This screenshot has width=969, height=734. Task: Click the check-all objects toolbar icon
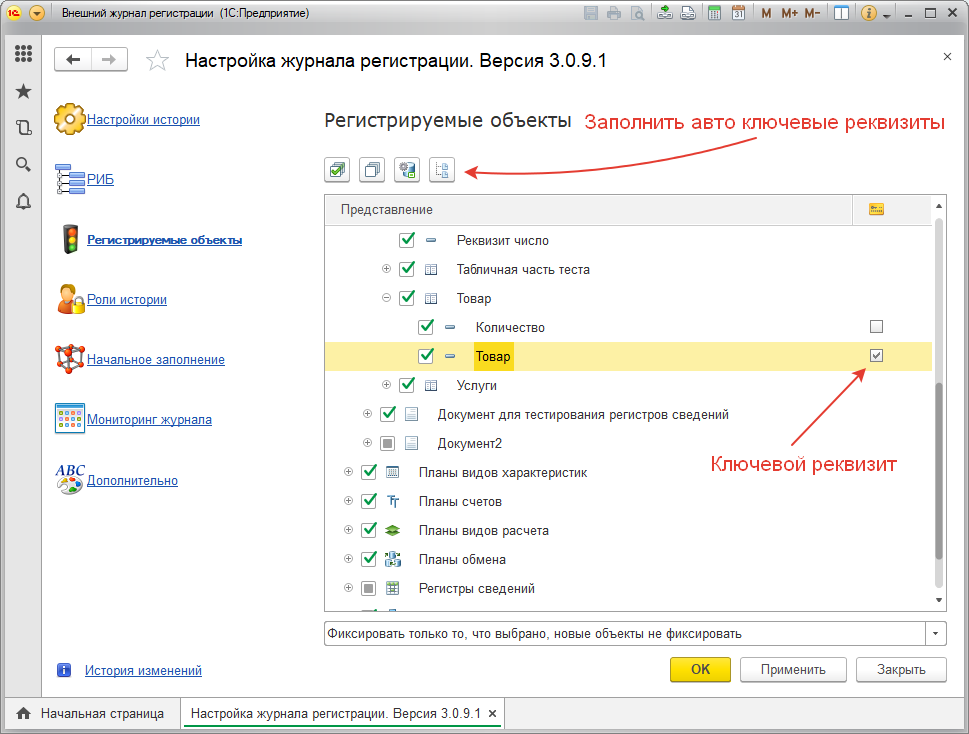click(x=338, y=171)
